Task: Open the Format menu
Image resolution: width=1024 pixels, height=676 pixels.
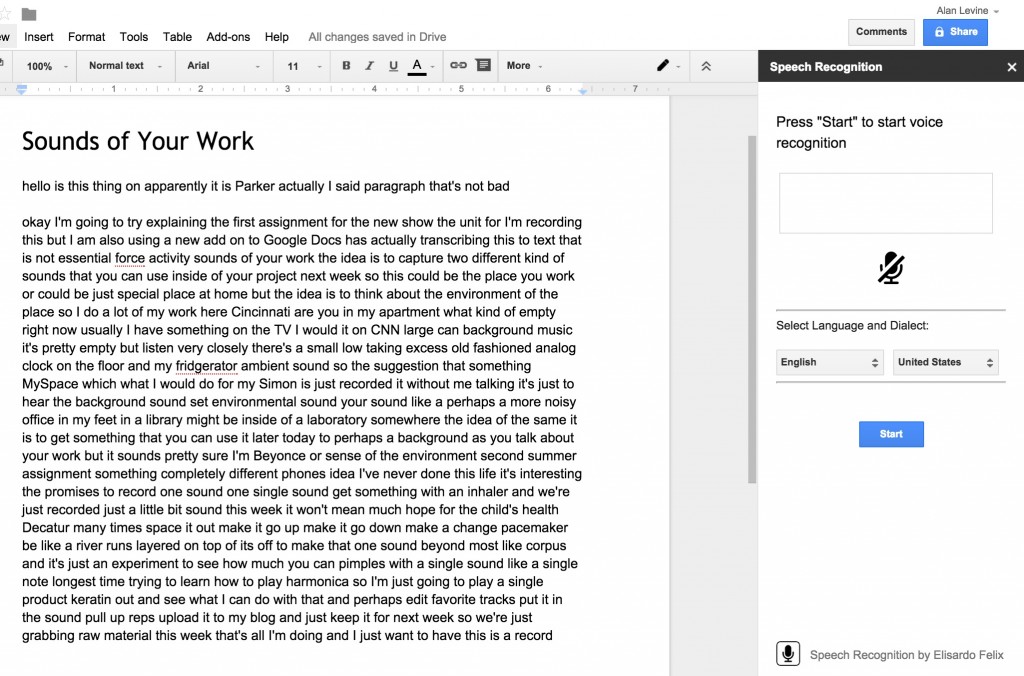Action: point(86,37)
